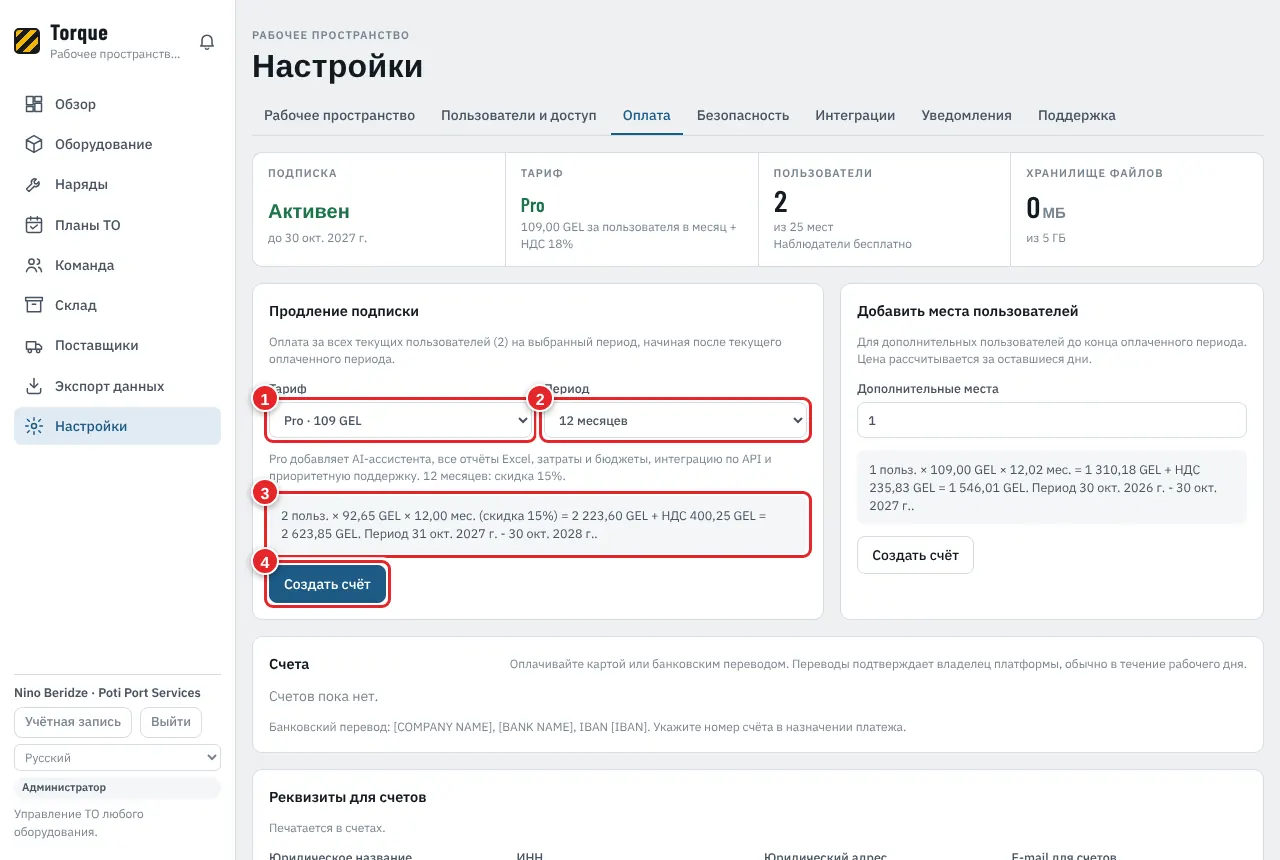Open Оборудование in the sidebar
The width and height of the screenshot is (1280, 860).
[117, 144]
